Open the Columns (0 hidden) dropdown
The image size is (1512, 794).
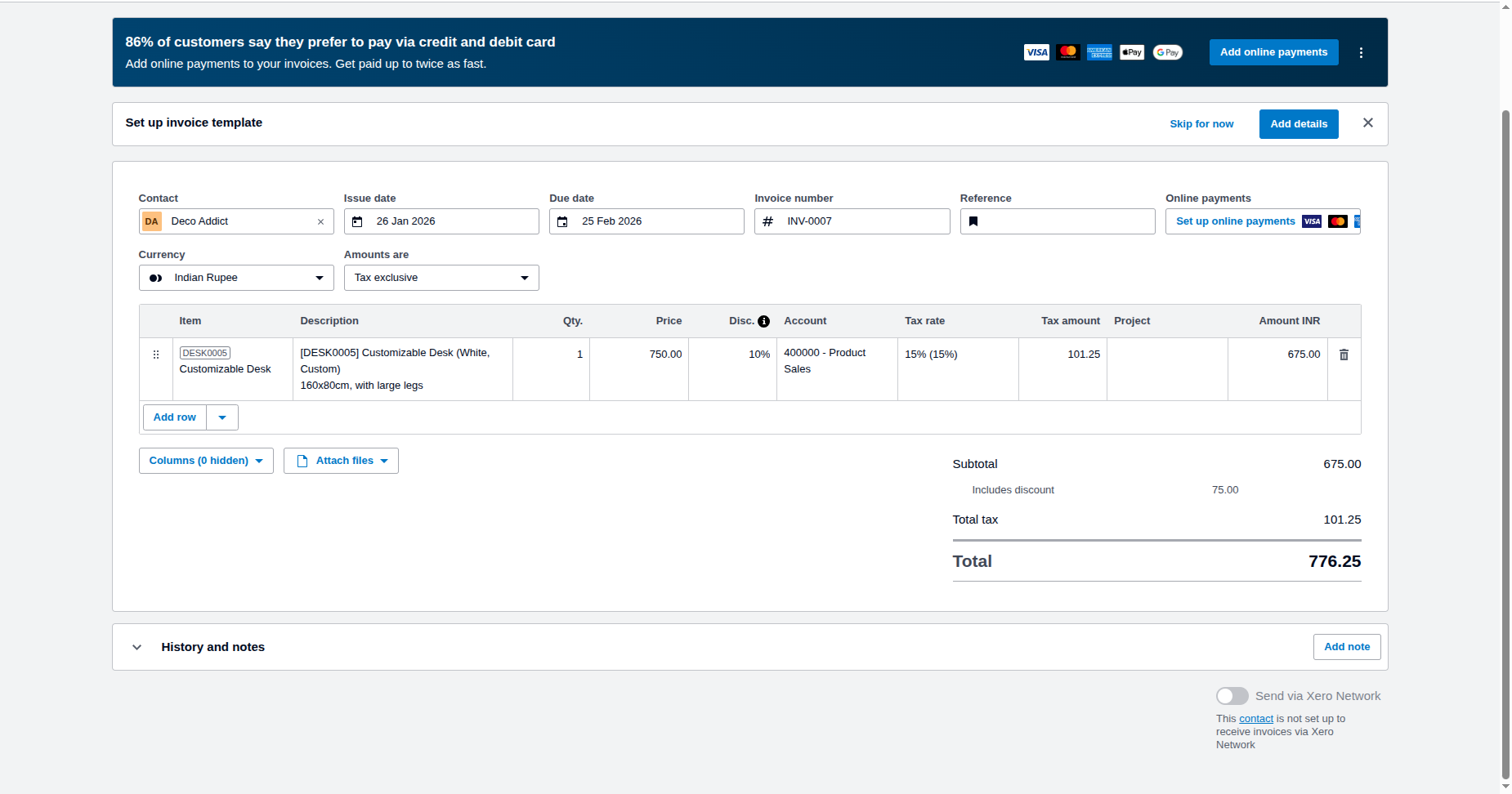click(x=206, y=461)
